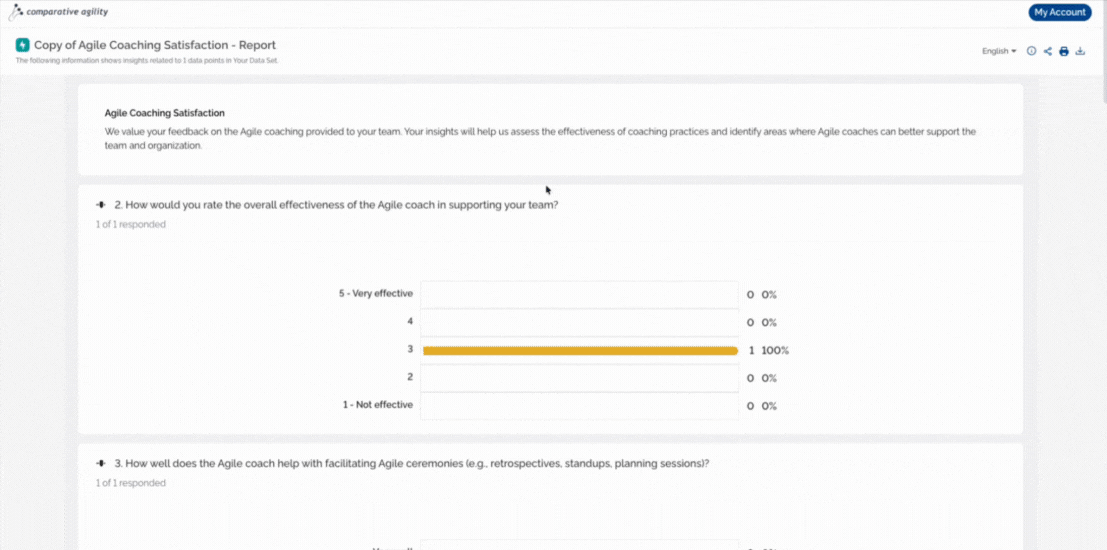Click the report title text
Image resolution: width=1107 pixels, height=550 pixels.
pyautogui.click(x=155, y=44)
